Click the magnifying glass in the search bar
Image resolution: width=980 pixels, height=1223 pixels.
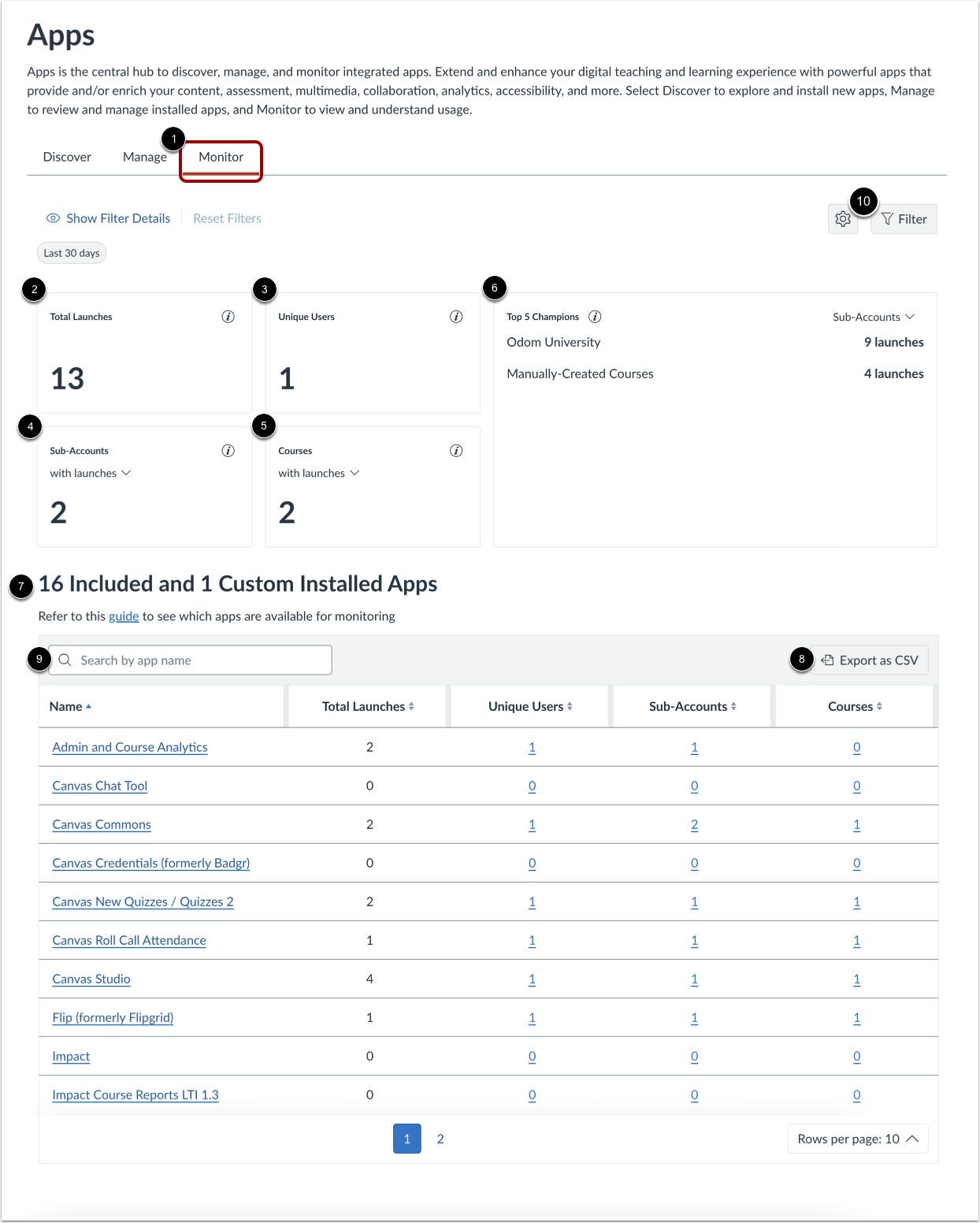click(65, 660)
